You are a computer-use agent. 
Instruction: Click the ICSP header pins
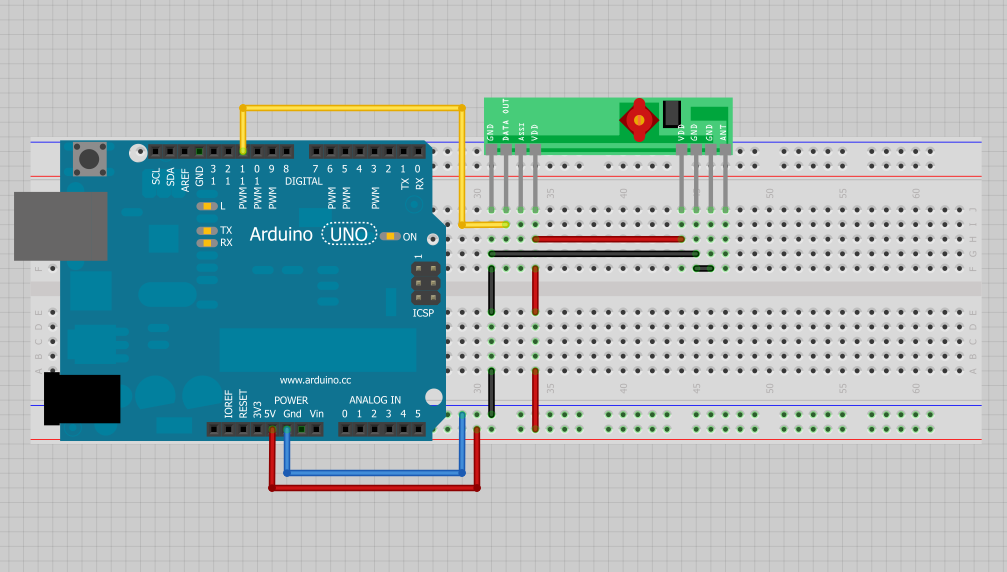426,283
